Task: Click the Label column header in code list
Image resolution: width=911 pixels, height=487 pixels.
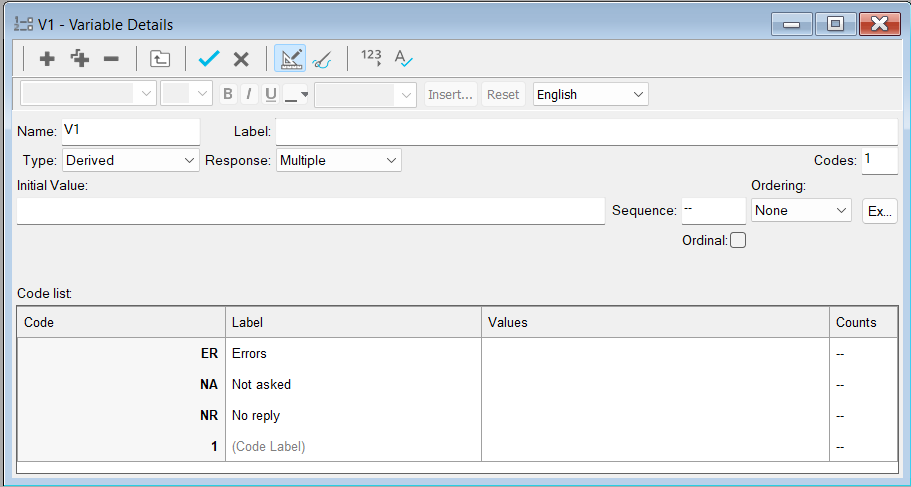Action: pos(353,323)
